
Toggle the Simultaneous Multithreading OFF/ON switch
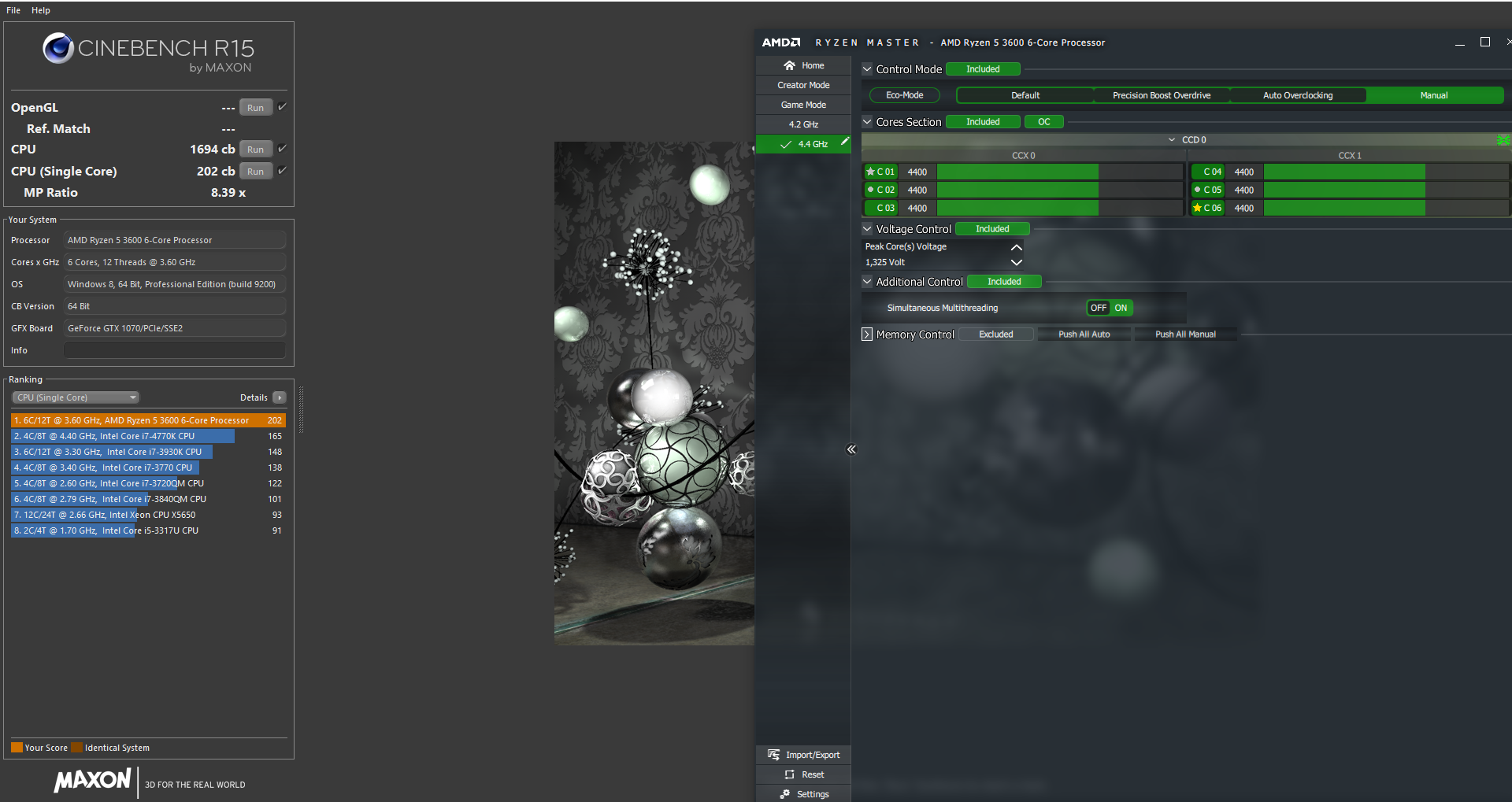point(1109,308)
